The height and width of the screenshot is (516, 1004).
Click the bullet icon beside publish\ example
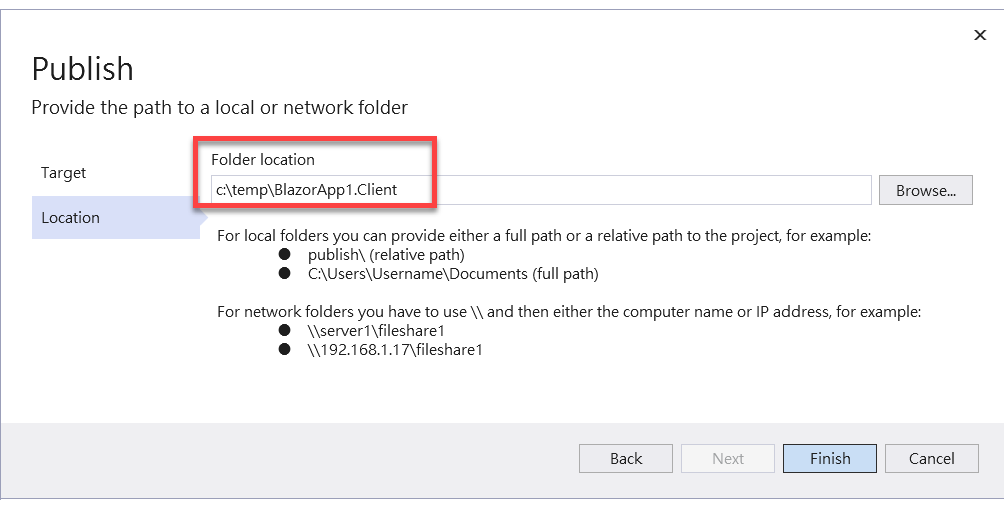point(284,254)
